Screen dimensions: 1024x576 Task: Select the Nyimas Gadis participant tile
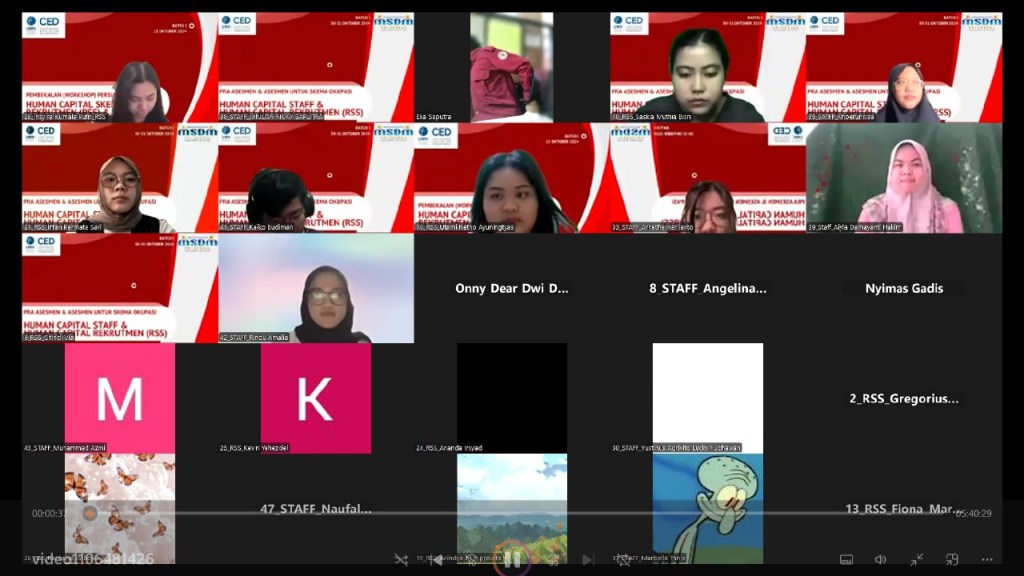[x=904, y=288]
